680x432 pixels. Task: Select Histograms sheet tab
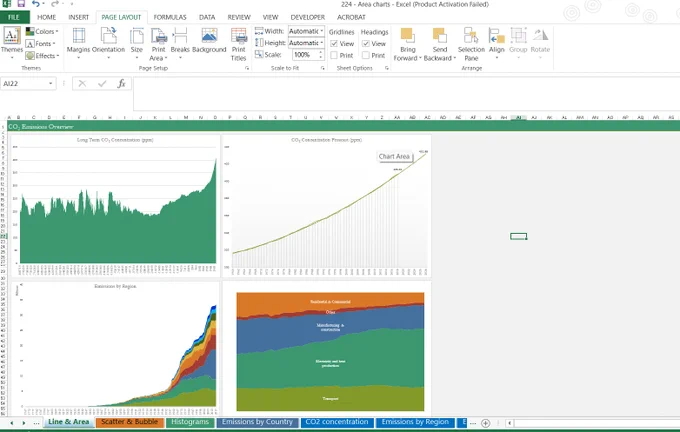[x=190, y=422]
